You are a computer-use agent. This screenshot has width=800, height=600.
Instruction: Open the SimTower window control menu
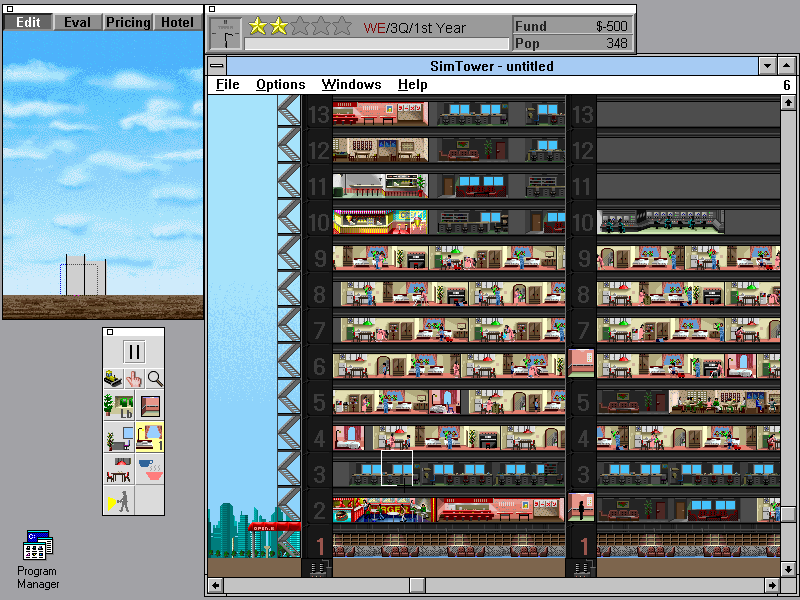(217, 66)
